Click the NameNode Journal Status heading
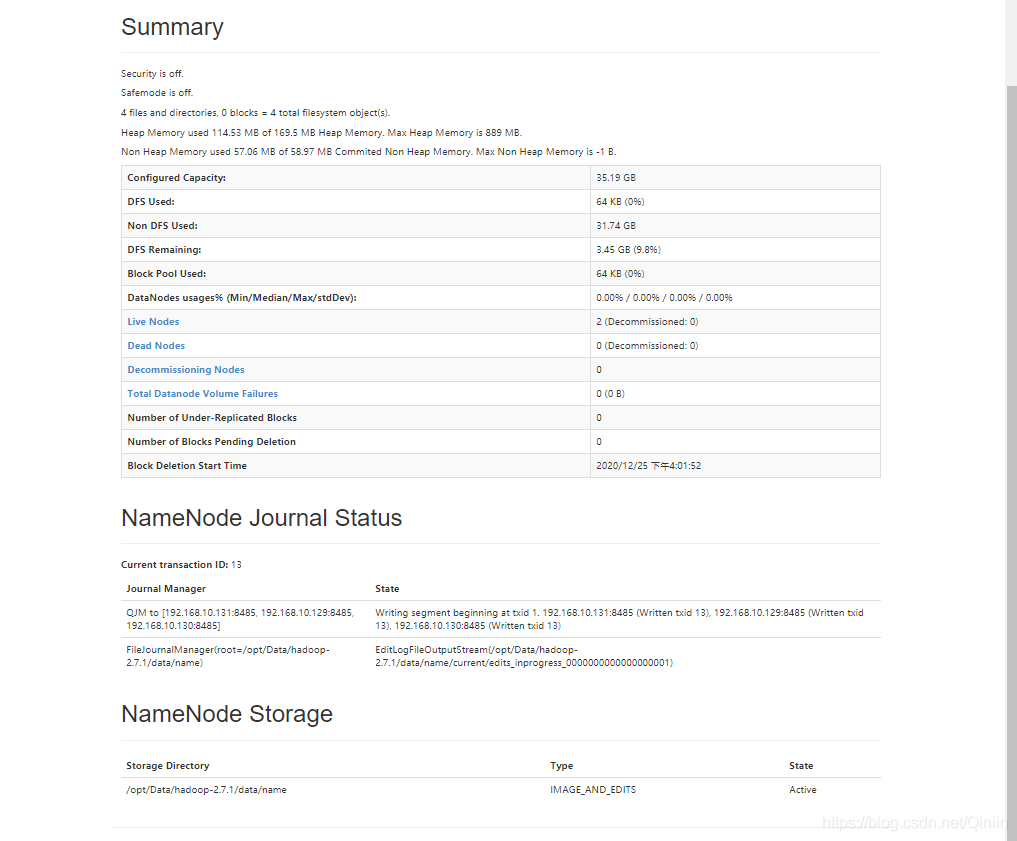1017x841 pixels. 261,518
